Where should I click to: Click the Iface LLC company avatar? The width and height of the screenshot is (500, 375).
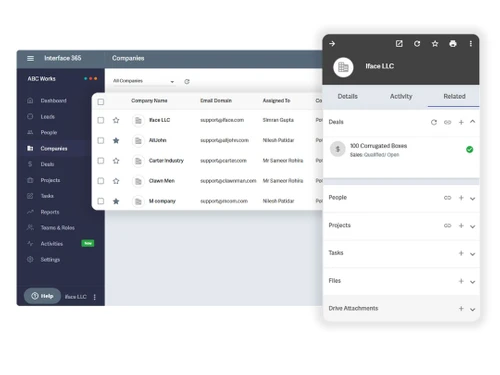pos(343,67)
